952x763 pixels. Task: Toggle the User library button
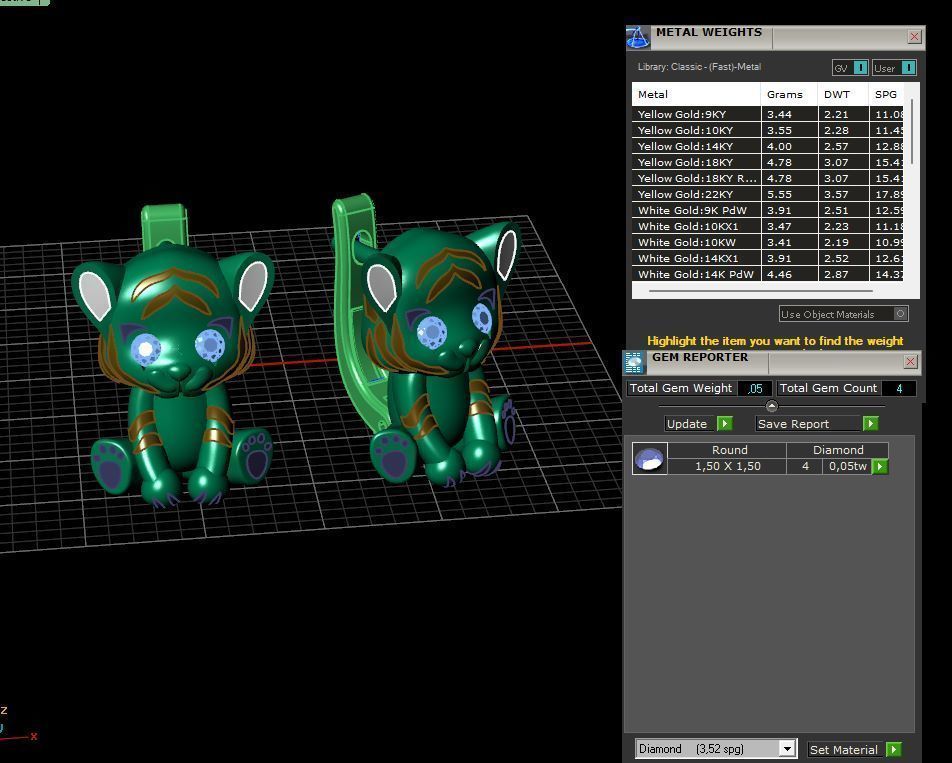click(x=894, y=68)
